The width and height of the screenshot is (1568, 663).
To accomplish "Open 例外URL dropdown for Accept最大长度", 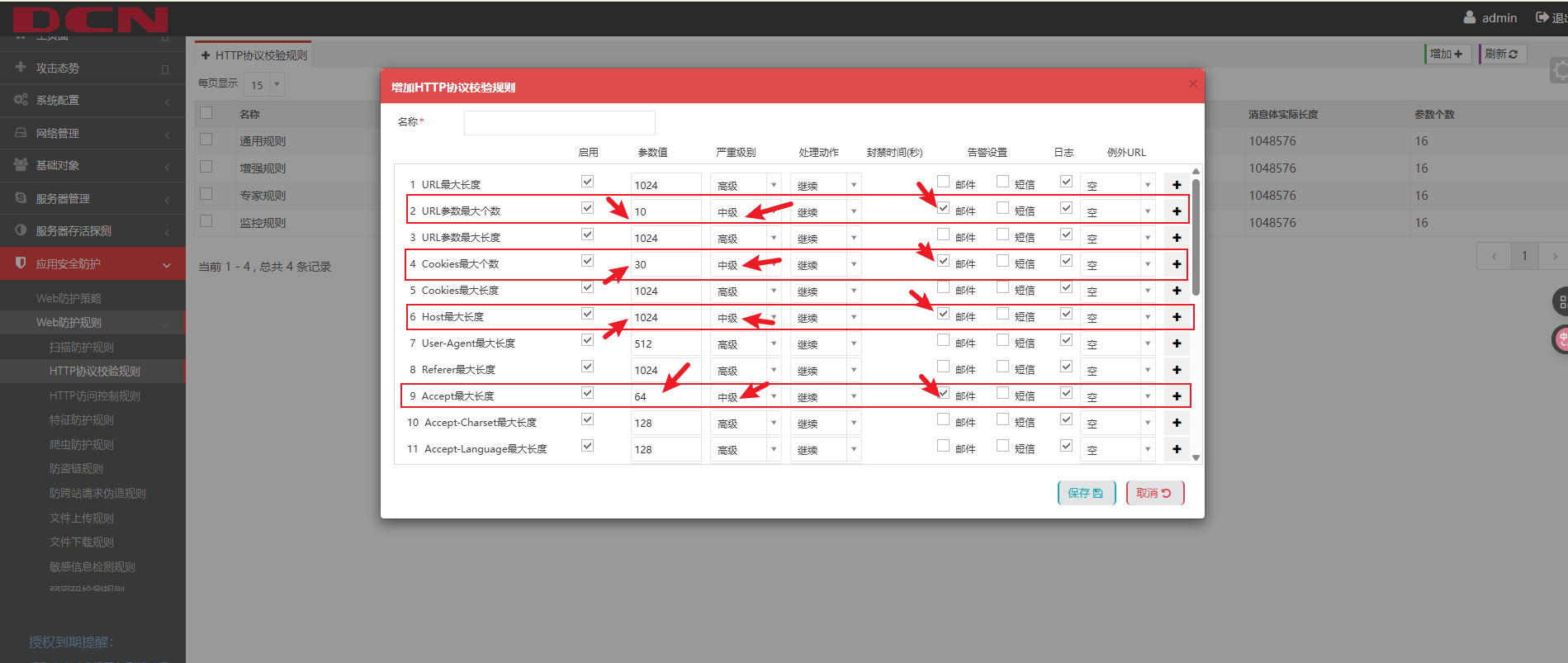I will (x=1118, y=396).
